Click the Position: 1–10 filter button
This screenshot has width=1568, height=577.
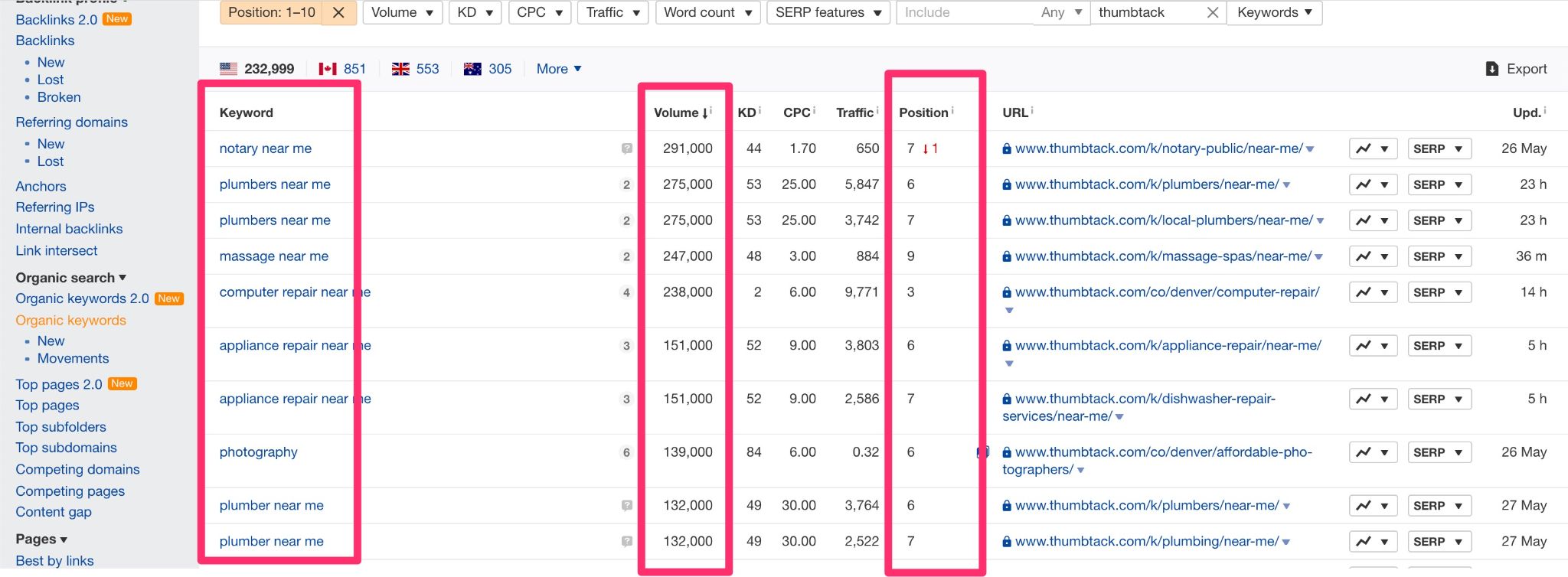(271, 12)
